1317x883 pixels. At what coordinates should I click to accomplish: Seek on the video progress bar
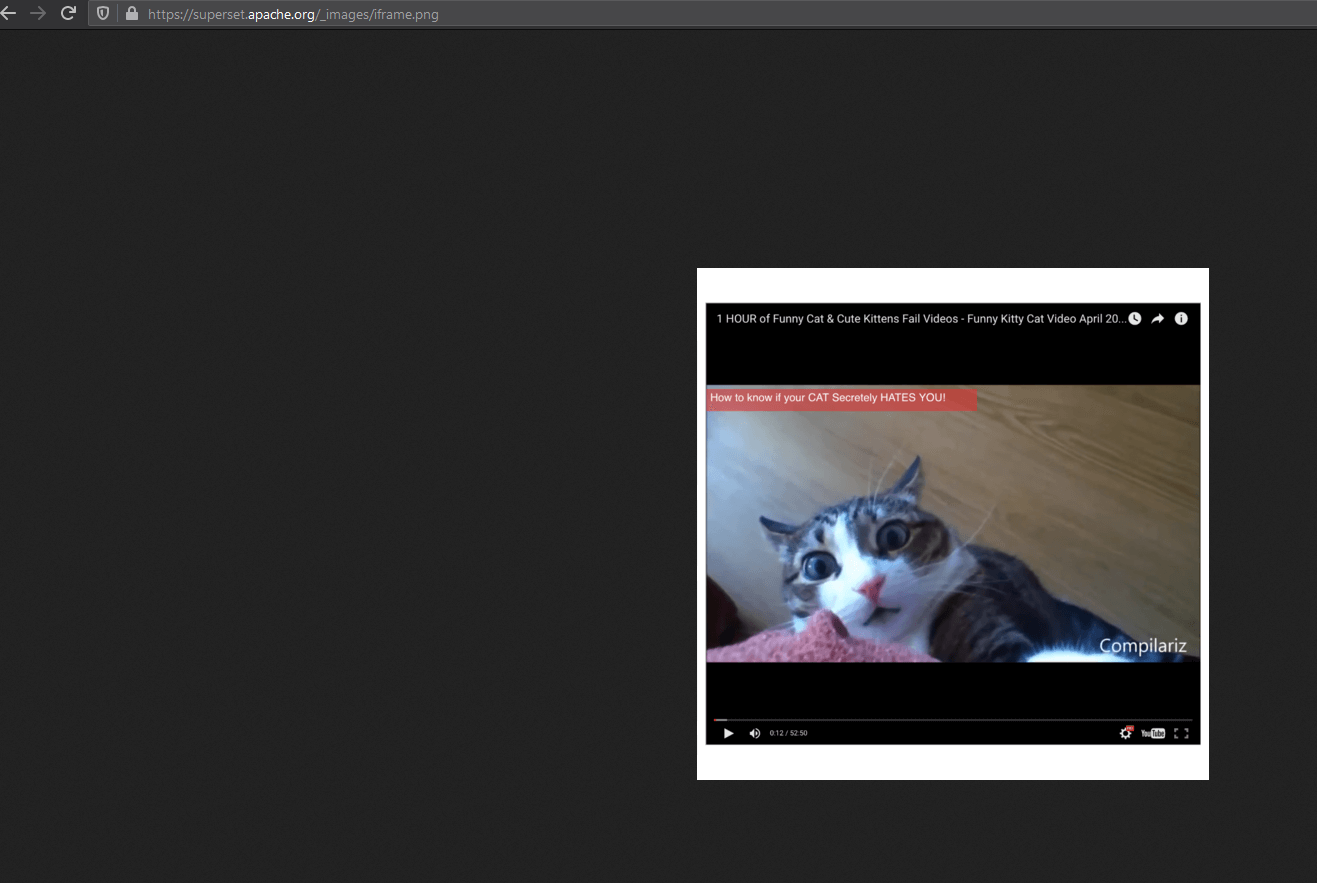click(953, 719)
